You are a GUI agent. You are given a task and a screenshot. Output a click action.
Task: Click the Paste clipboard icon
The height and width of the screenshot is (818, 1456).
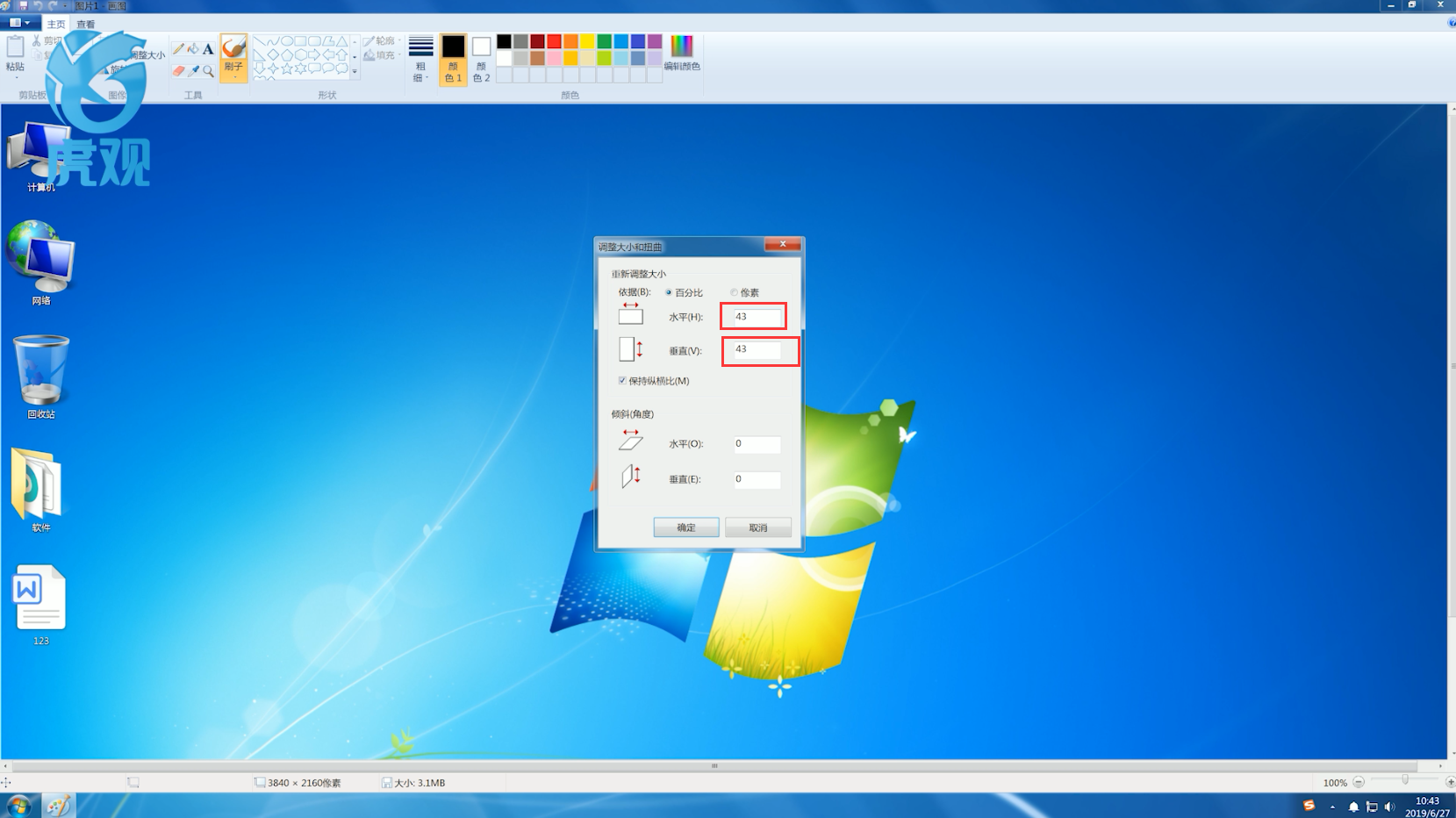pyautogui.click(x=15, y=47)
